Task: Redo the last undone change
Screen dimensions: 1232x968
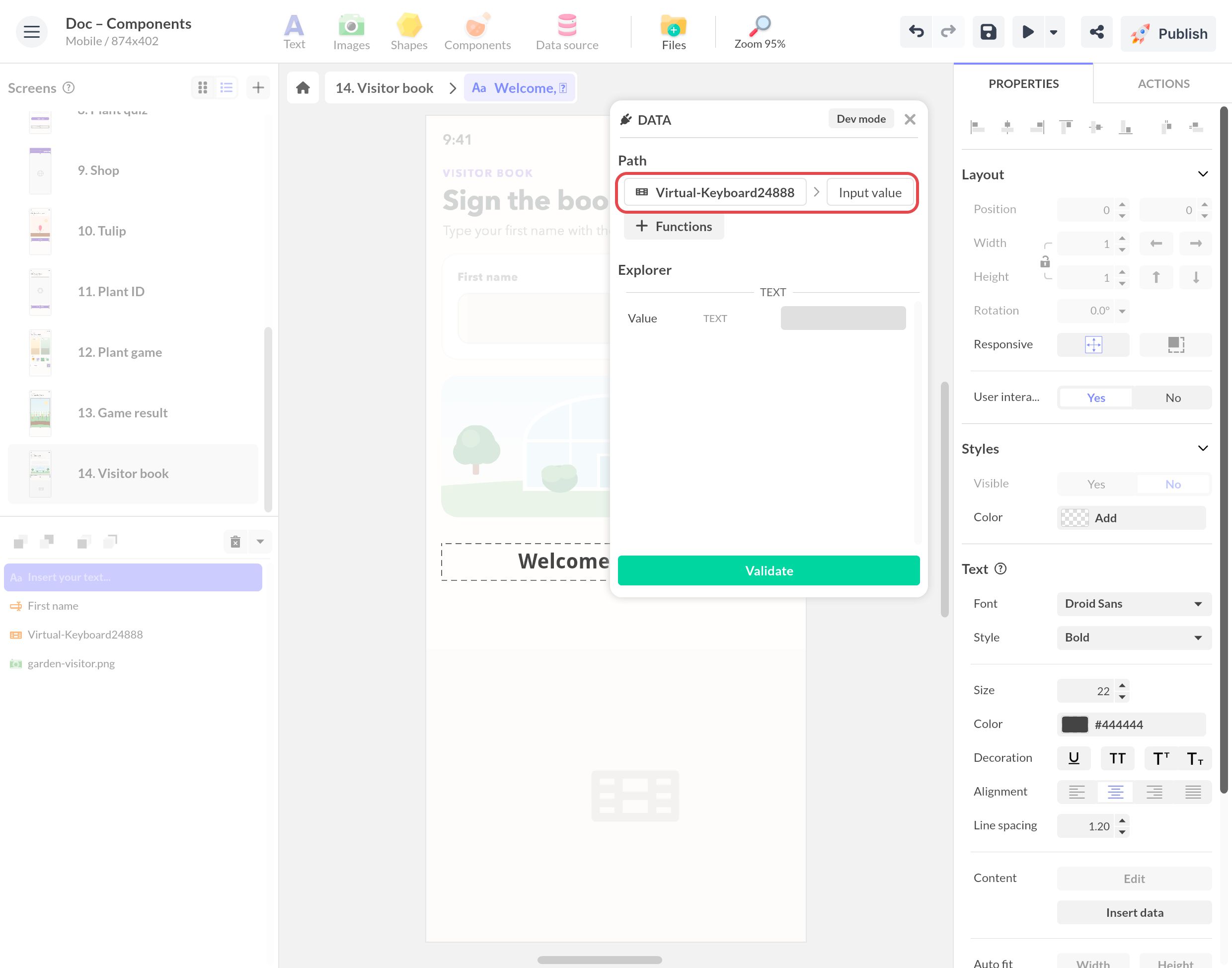Action: 948,32
